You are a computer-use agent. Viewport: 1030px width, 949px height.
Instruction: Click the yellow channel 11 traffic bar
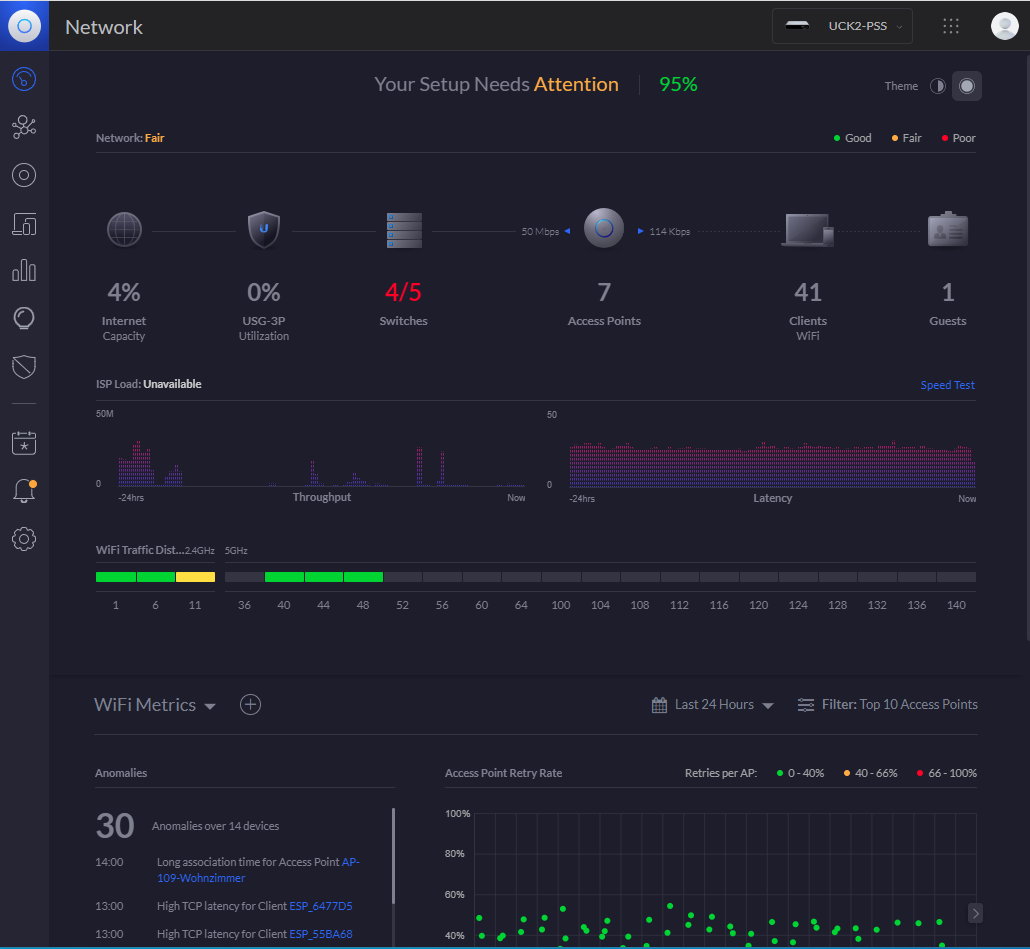click(195, 577)
